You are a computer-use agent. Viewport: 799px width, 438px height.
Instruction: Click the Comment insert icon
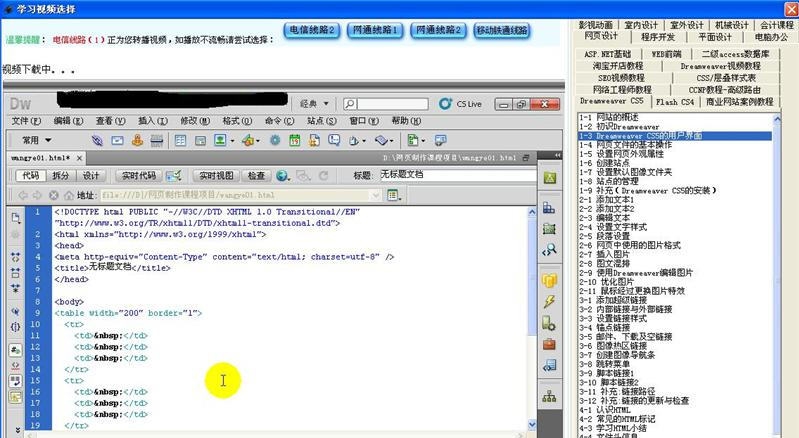pyautogui.click(x=334, y=140)
